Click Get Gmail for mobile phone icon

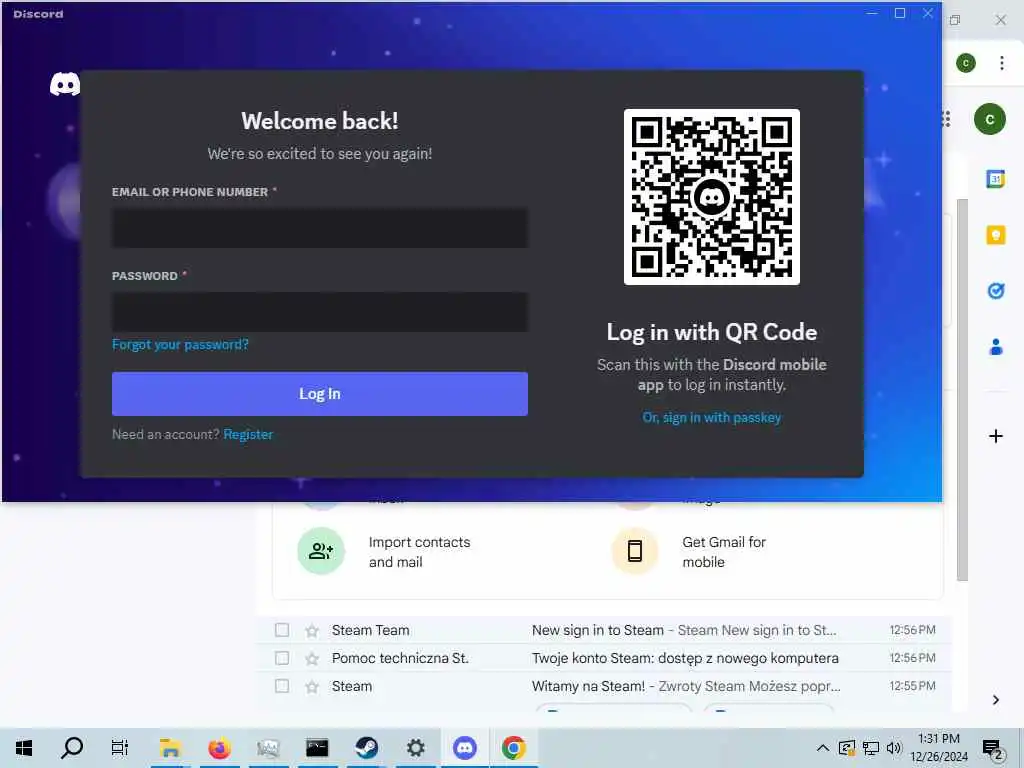[634, 551]
